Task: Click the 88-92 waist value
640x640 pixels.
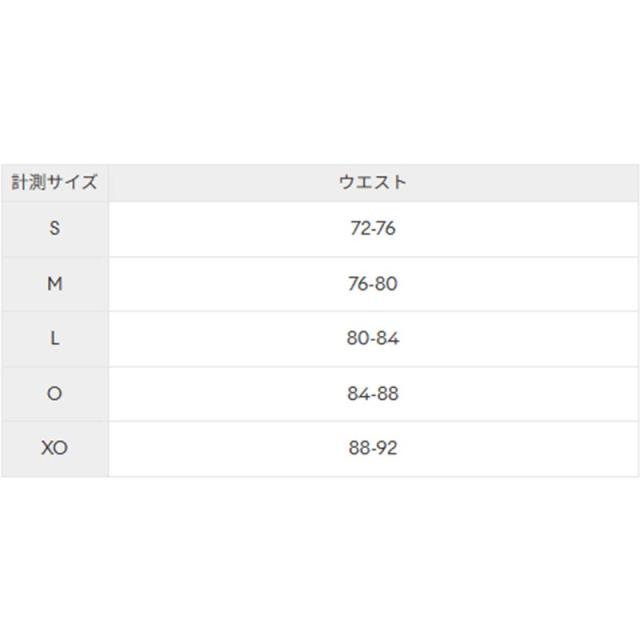Action: pos(373,448)
